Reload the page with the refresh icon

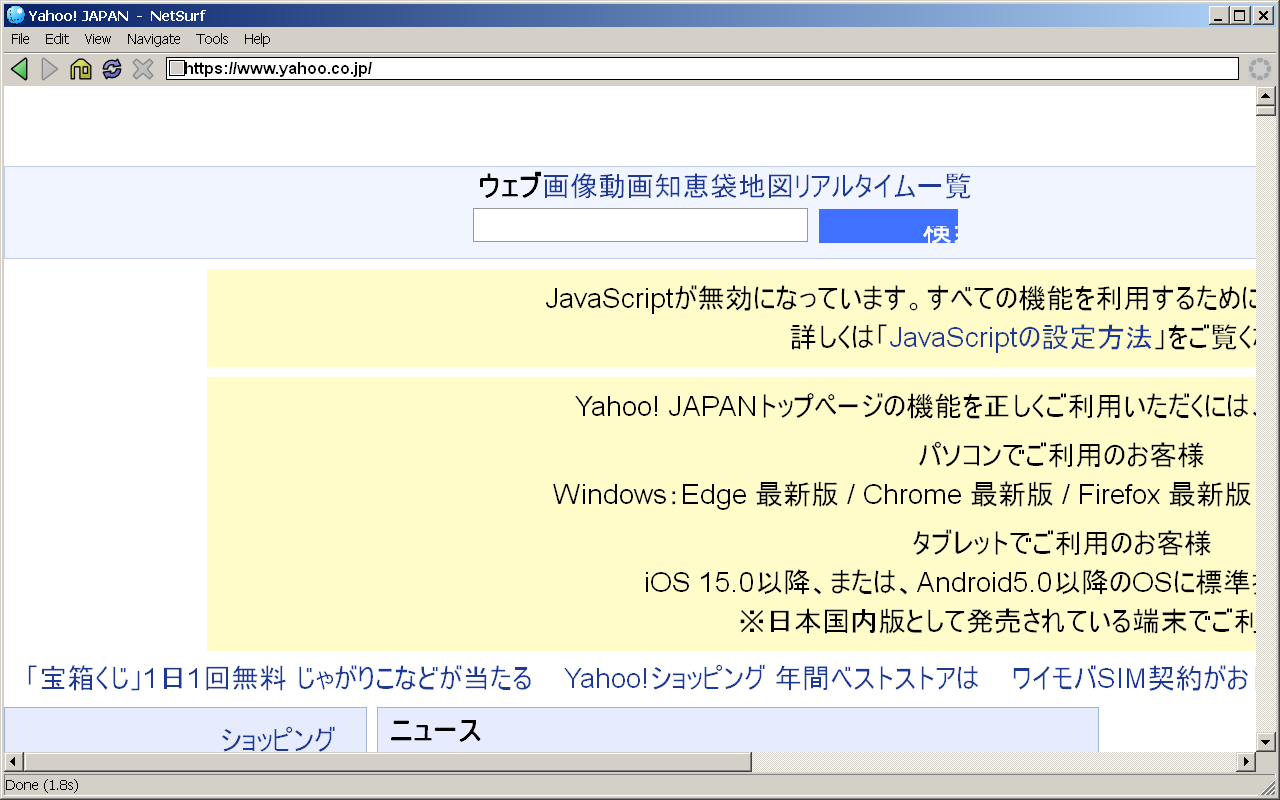[112, 69]
